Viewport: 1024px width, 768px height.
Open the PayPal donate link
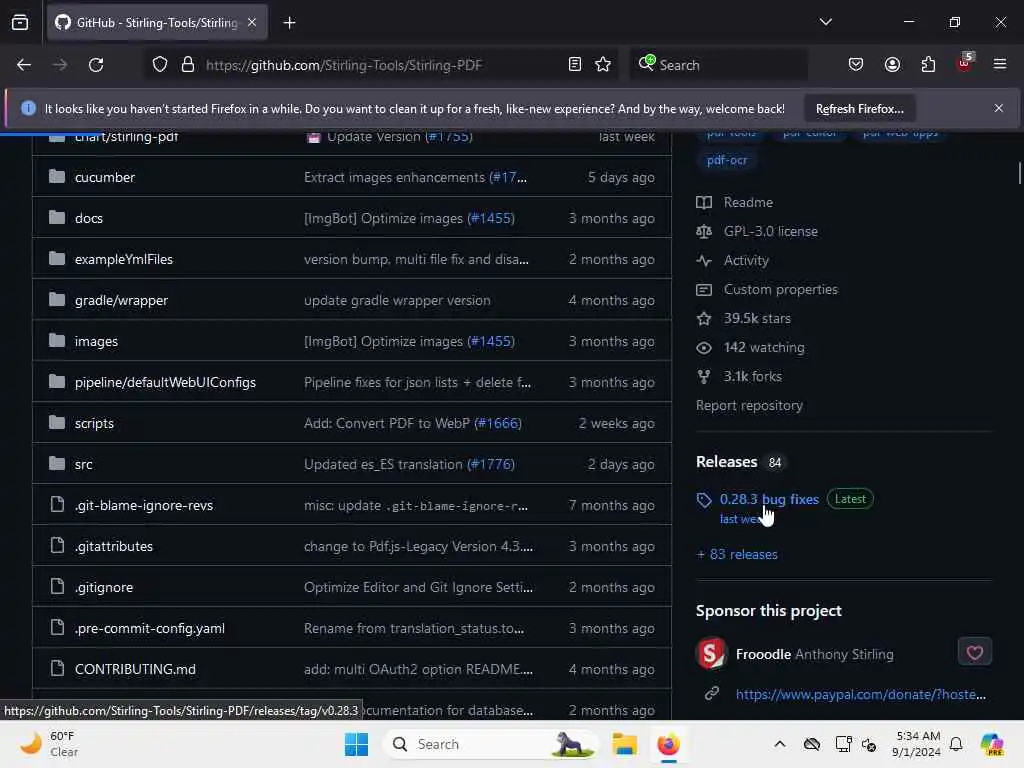pos(861,694)
